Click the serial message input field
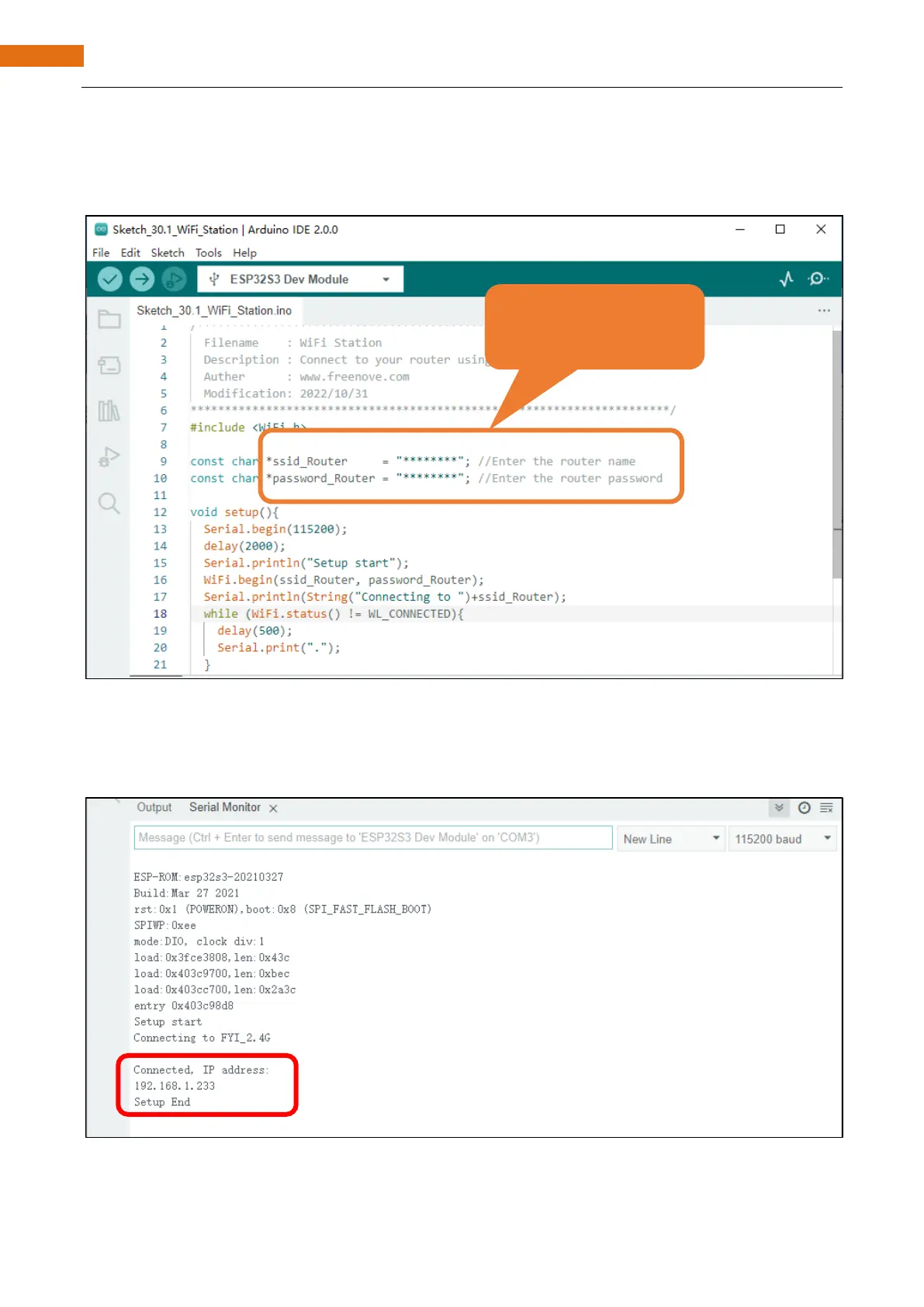The image size is (924, 1307). [373, 838]
